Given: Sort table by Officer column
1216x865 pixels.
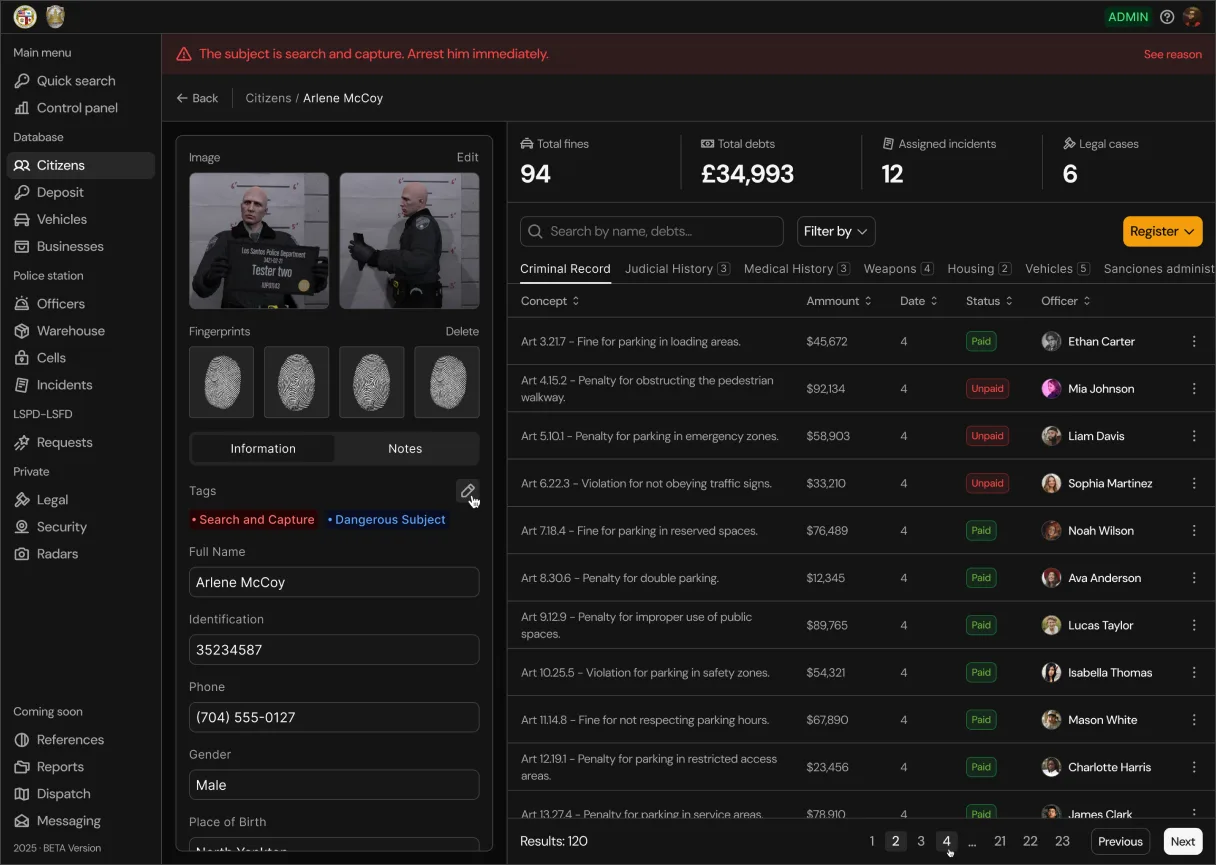Looking at the screenshot, I should 1066,301.
